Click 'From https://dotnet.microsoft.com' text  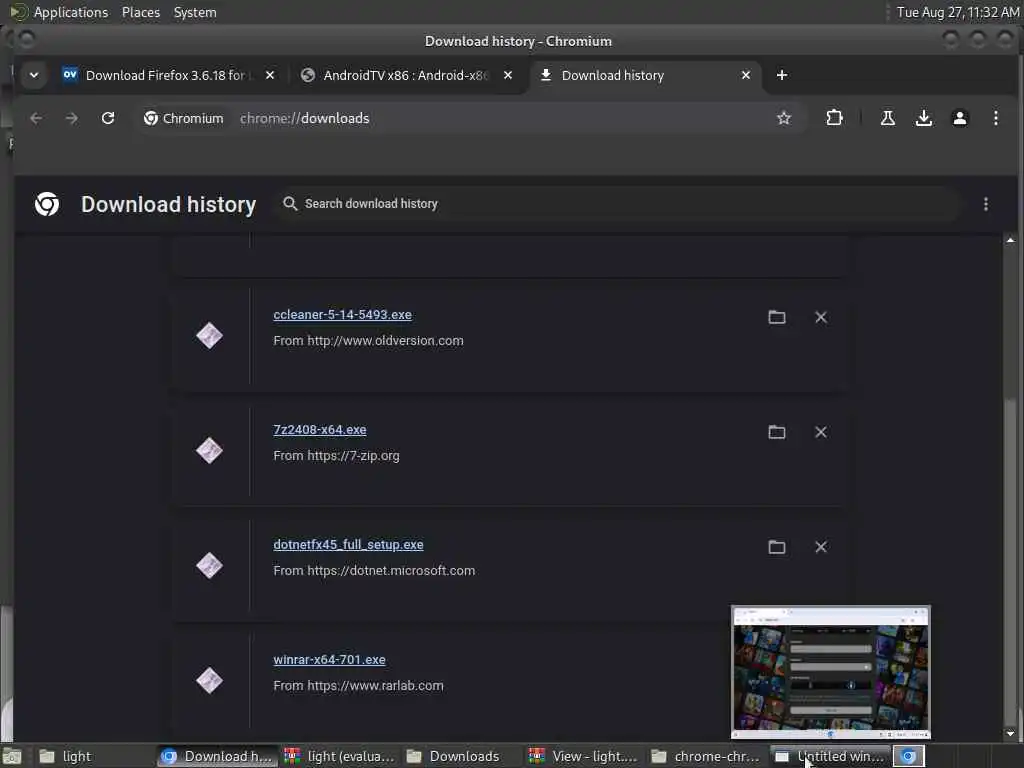click(x=374, y=571)
